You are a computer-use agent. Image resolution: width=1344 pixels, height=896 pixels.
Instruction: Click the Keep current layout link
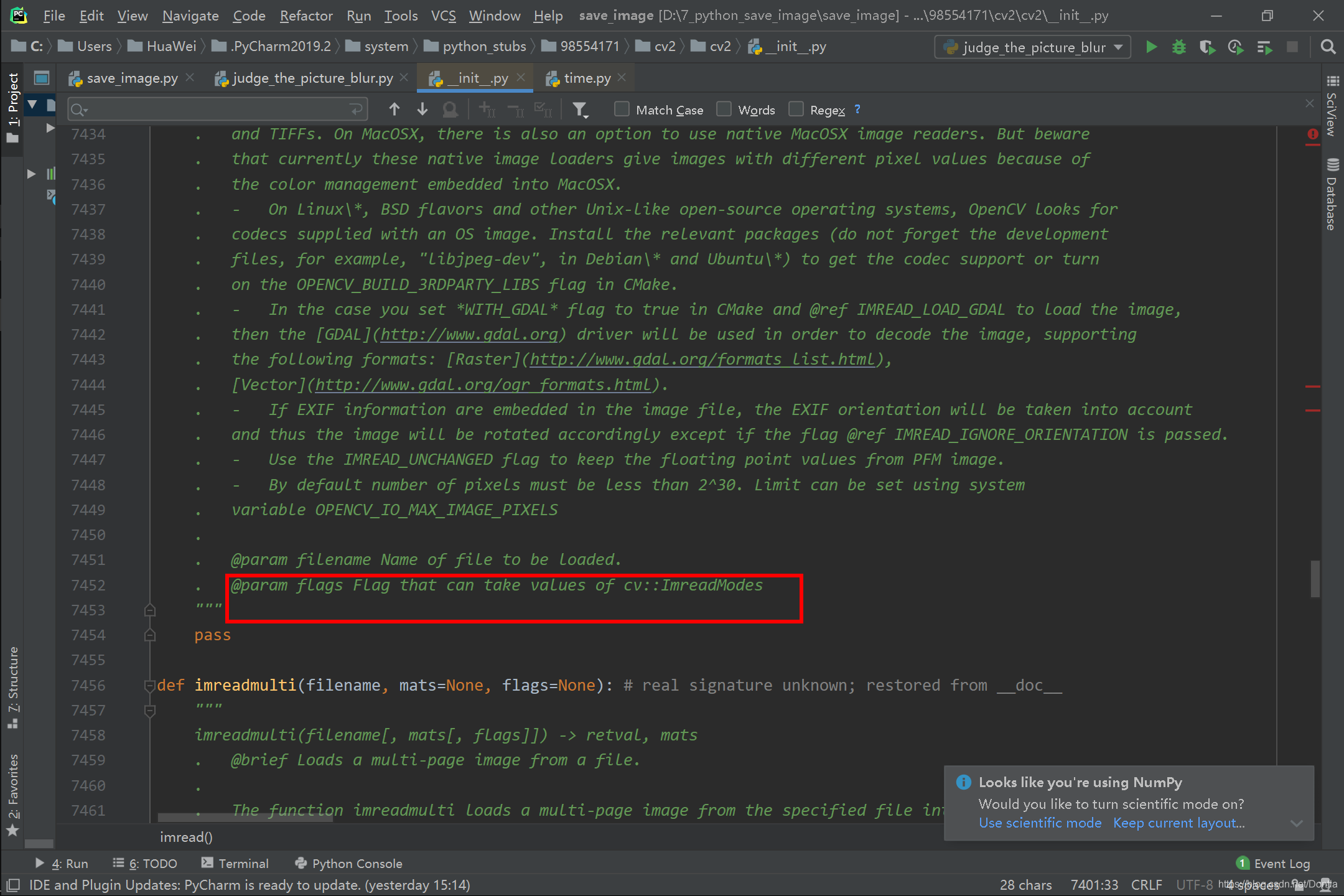coord(1178,823)
